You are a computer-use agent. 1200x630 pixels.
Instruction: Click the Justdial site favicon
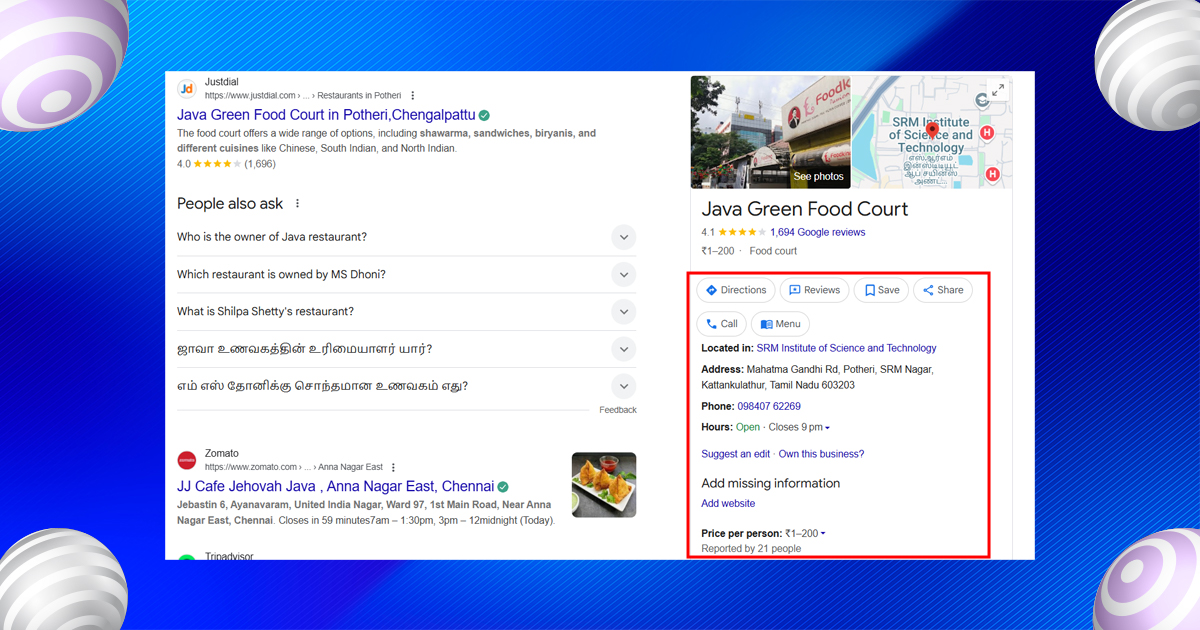[187, 88]
